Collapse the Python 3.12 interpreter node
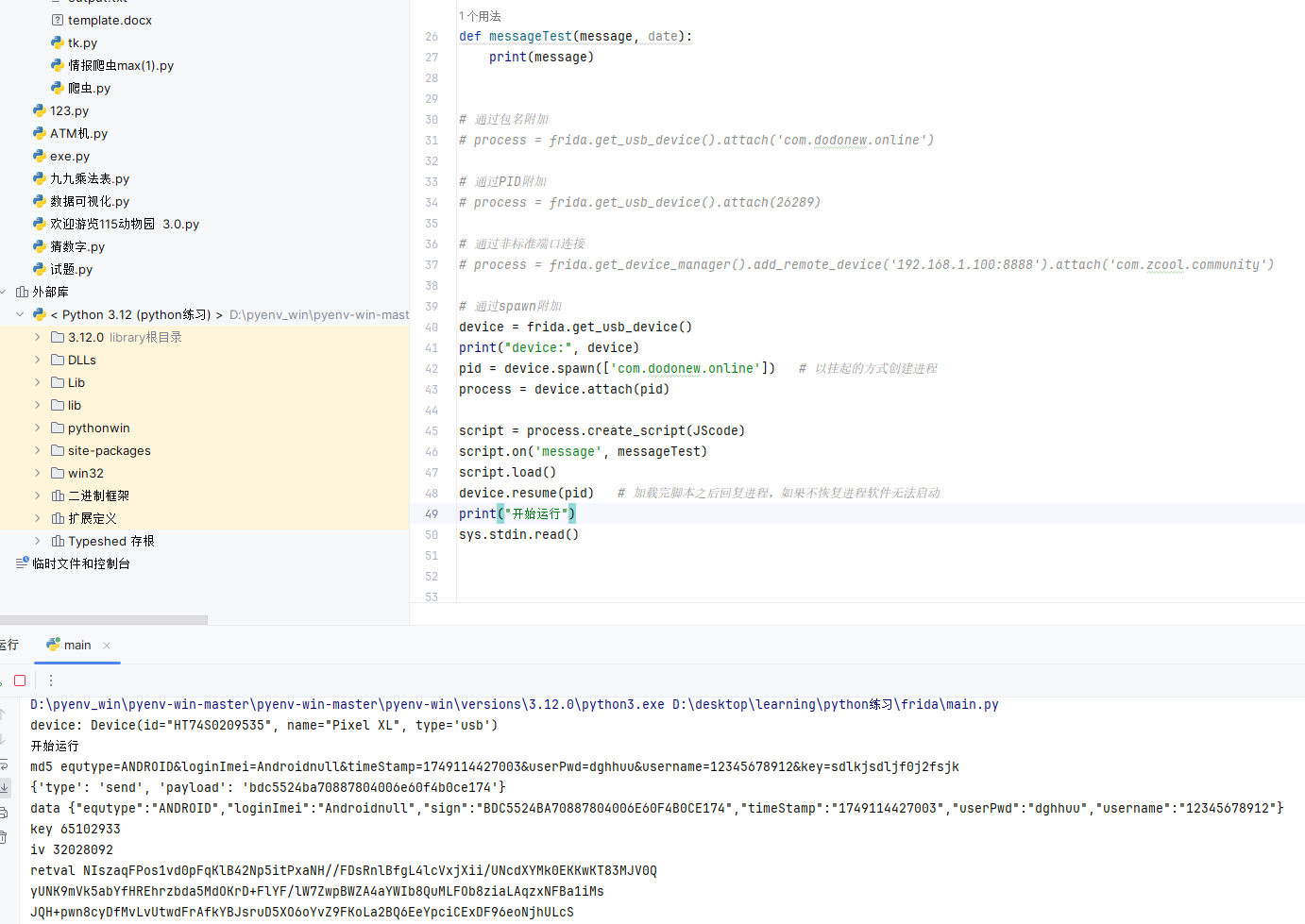 click(x=20, y=314)
